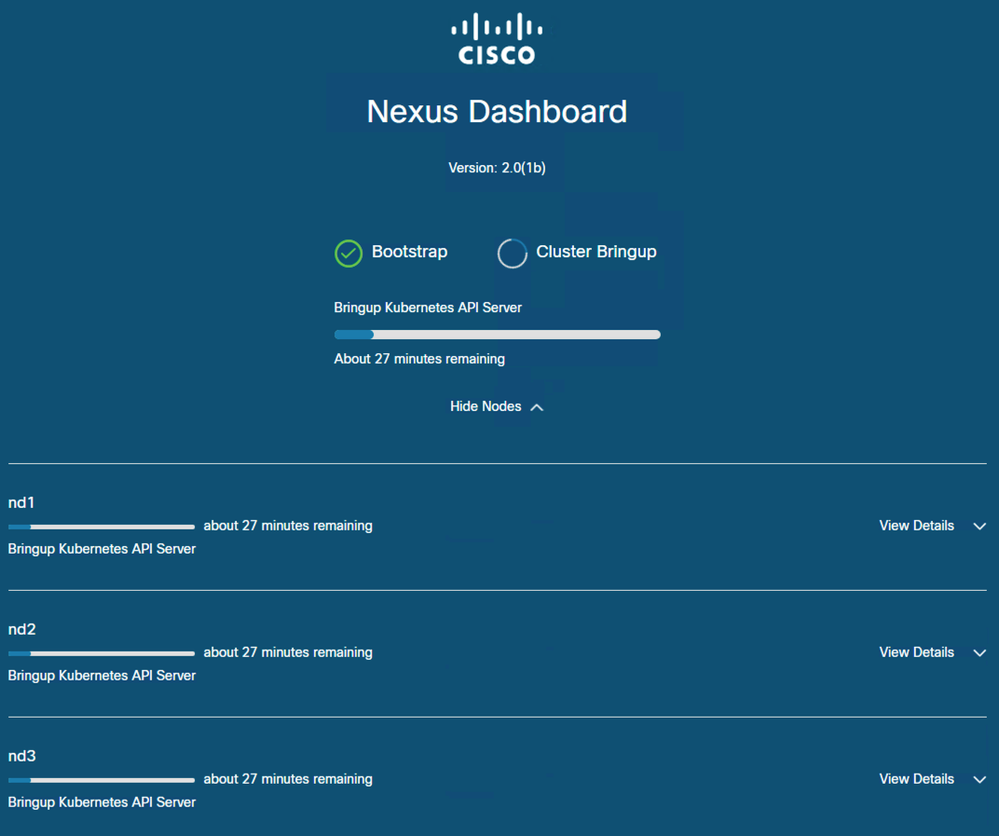Click the main cluster bringup progress bar
Screen dimensions: 999x836
(x=497, y=335)
